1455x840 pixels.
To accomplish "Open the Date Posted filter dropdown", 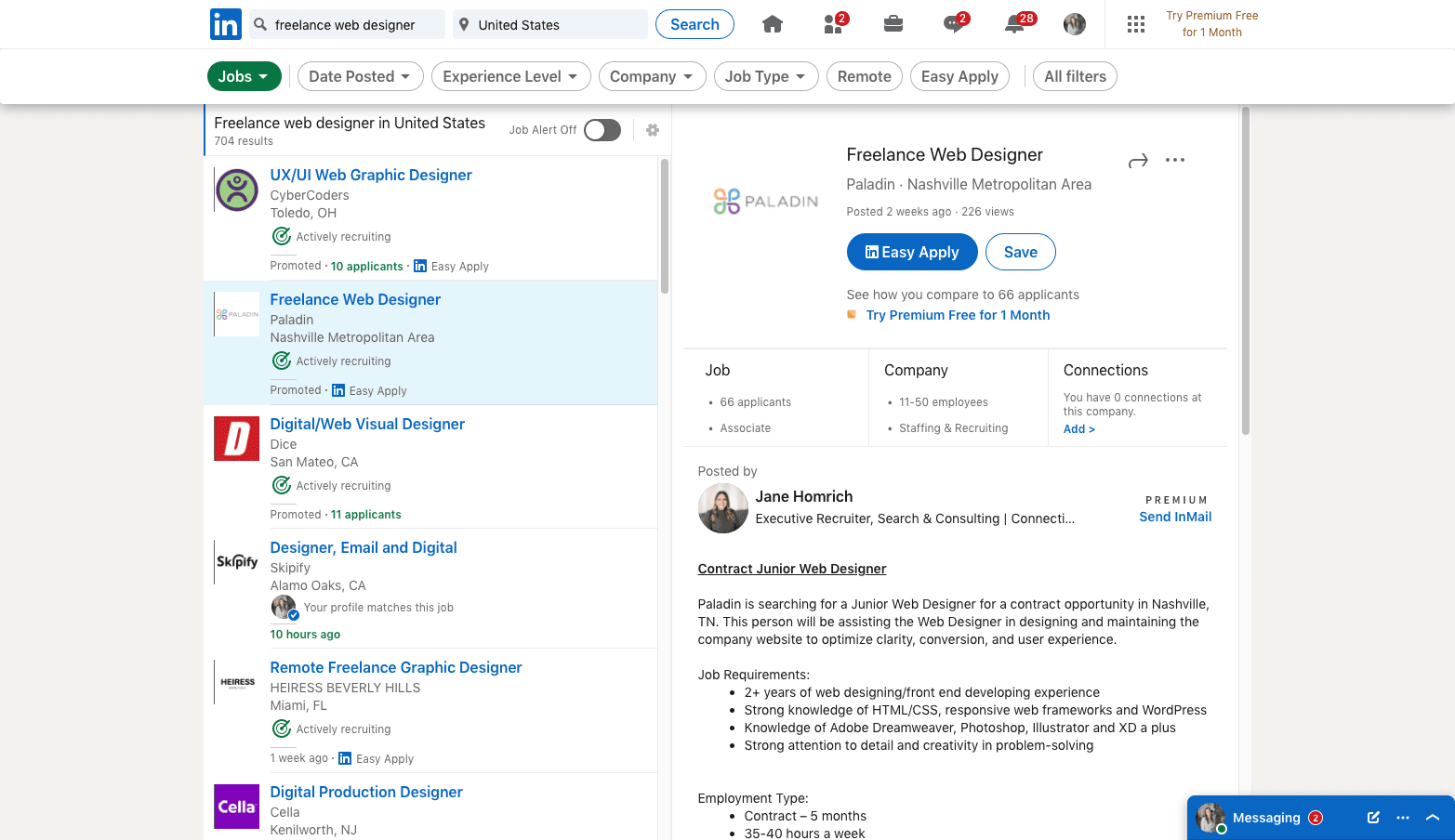I will pos(360,76).
